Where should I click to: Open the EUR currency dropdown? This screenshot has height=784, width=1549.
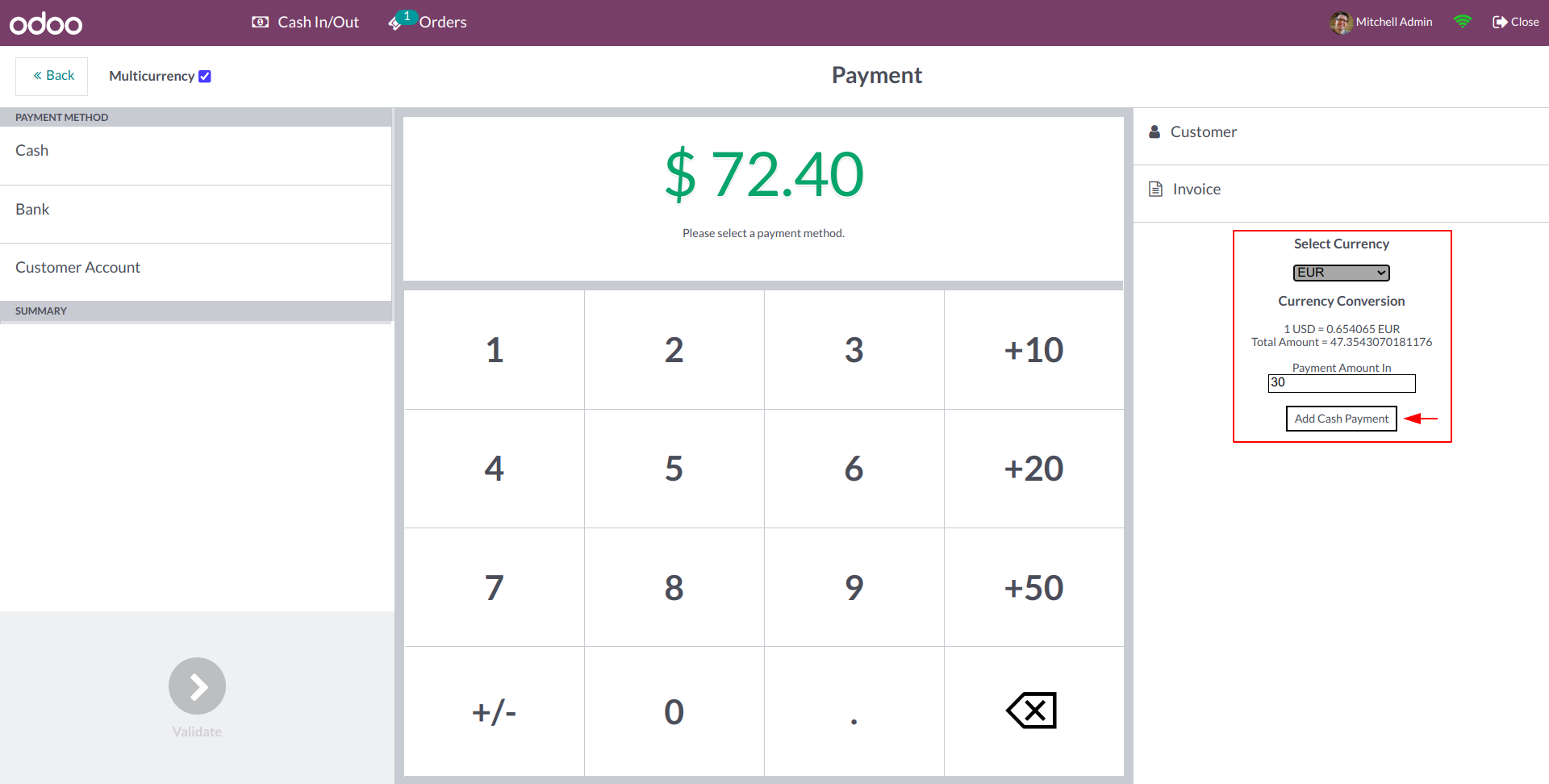pyautogui.click(x=1341, y=273)
